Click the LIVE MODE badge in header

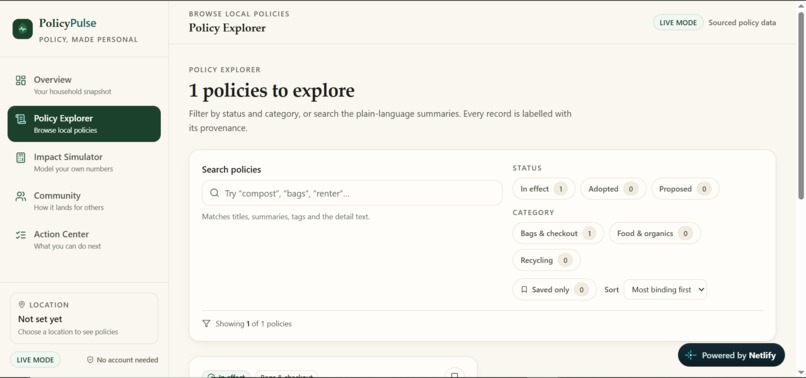pos(678,23)
